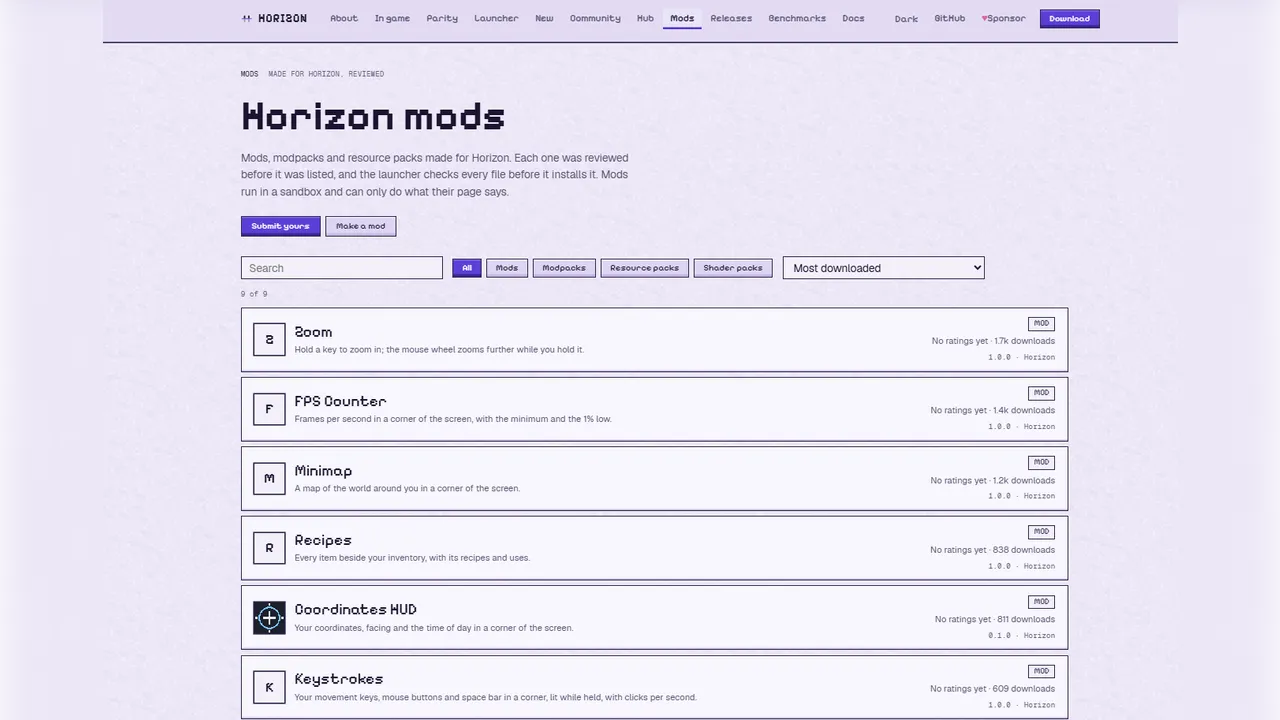Click the '9 of 9' results count
1280x720 pixels.
[254, 294]
